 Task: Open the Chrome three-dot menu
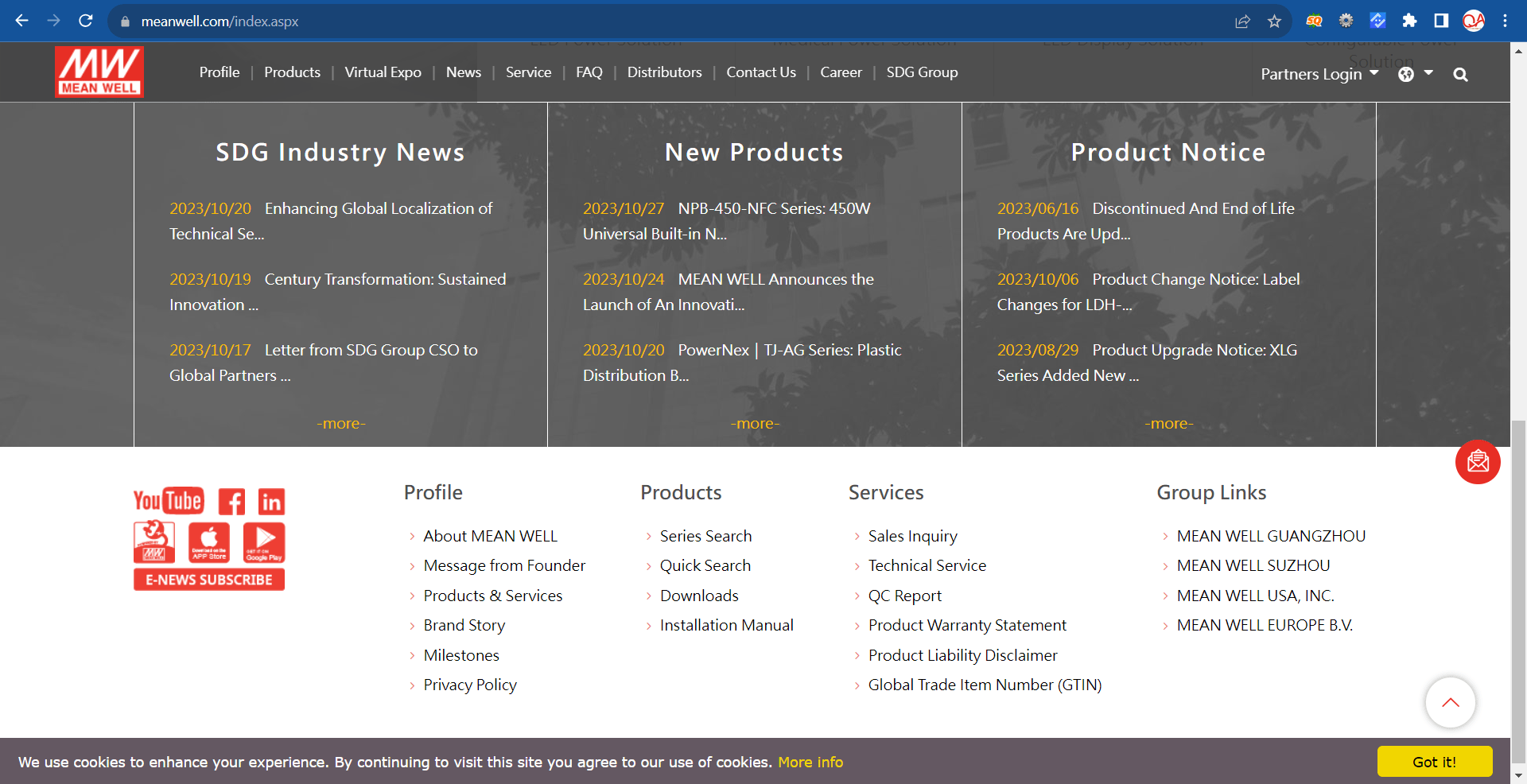[1505, 21]
